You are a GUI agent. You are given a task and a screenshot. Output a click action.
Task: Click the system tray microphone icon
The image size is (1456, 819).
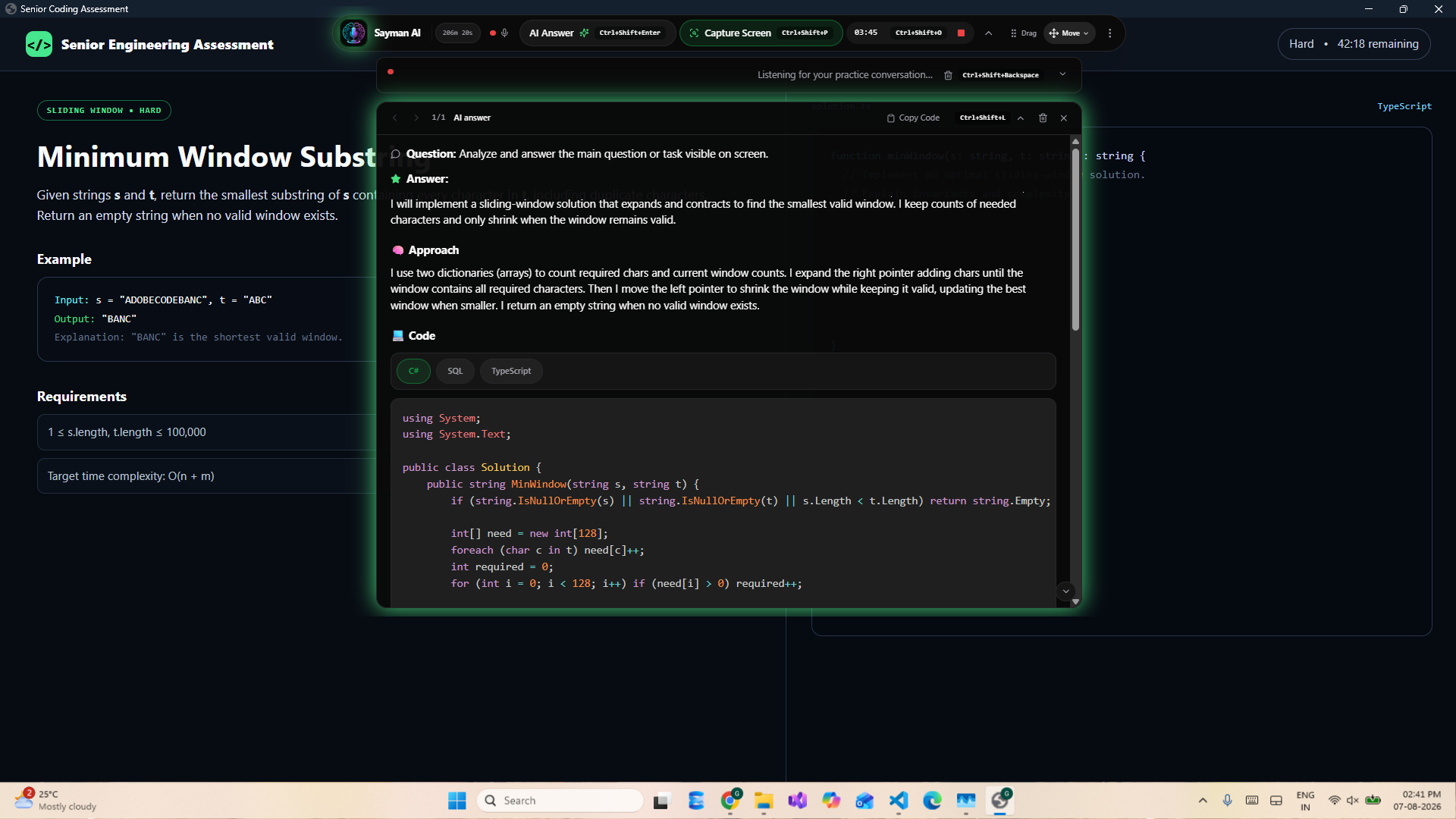1227,801
